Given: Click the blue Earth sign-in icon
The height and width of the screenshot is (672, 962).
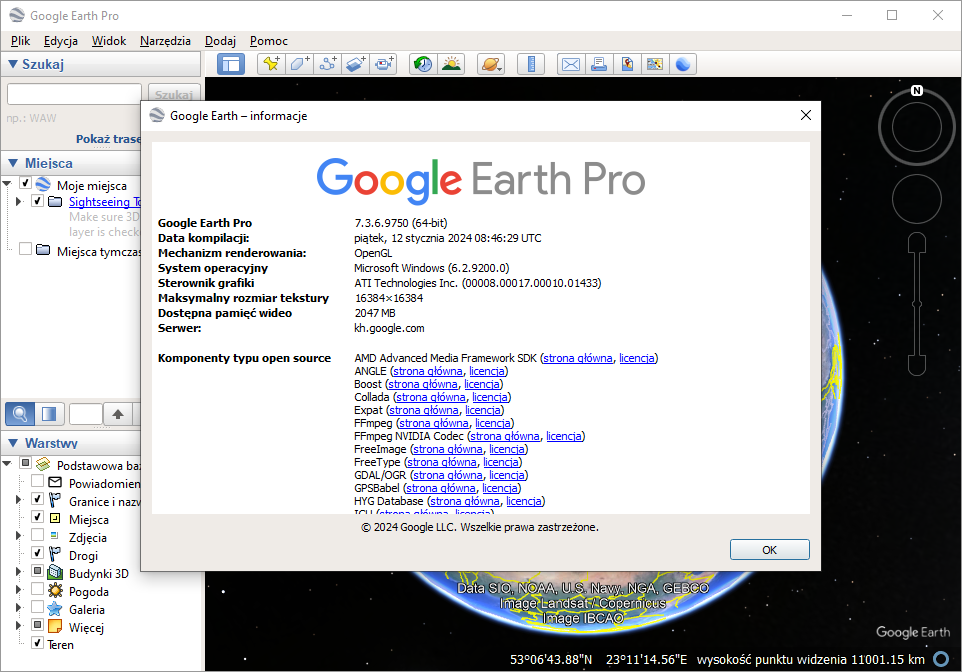Looking at the screenshot, I should [x=683, y=64].
